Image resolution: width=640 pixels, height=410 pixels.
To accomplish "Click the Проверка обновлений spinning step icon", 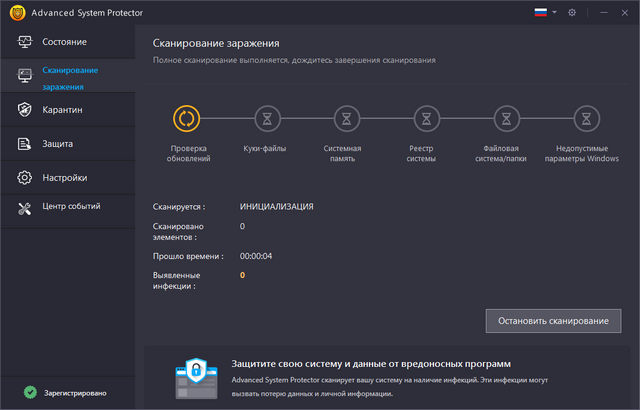I will point(187,119).
